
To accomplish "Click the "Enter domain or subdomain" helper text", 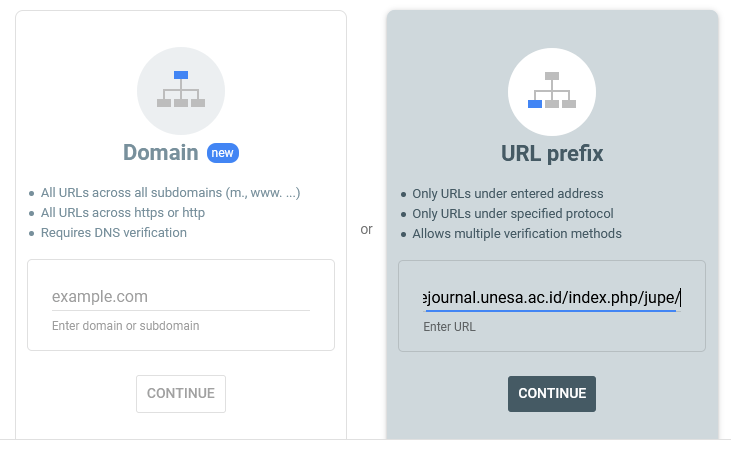I will click(125, 326).
